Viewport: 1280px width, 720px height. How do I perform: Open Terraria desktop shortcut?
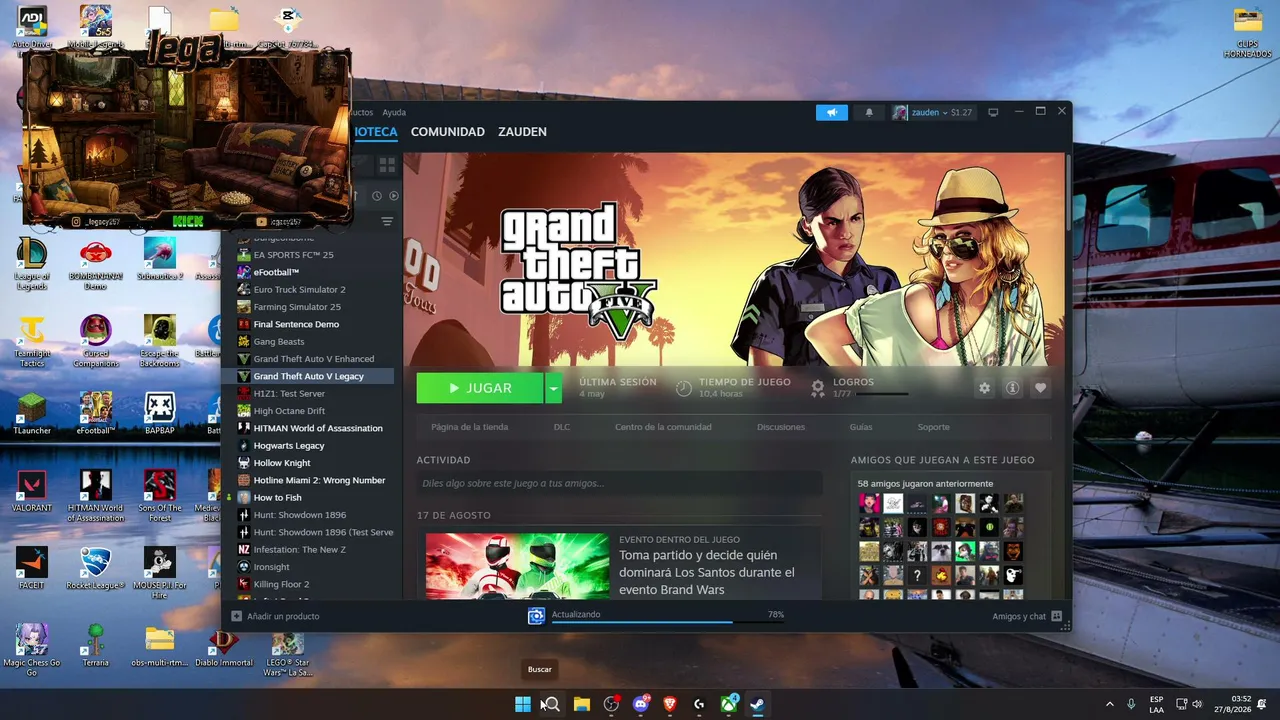[96, 646]
